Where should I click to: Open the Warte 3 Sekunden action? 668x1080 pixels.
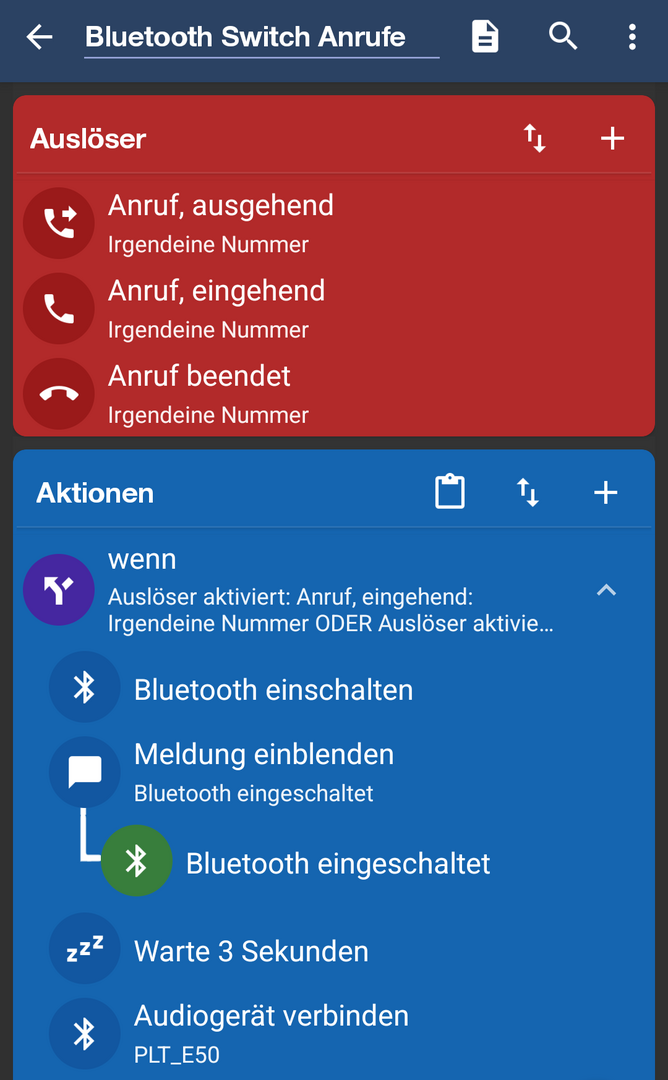point(251,950)
